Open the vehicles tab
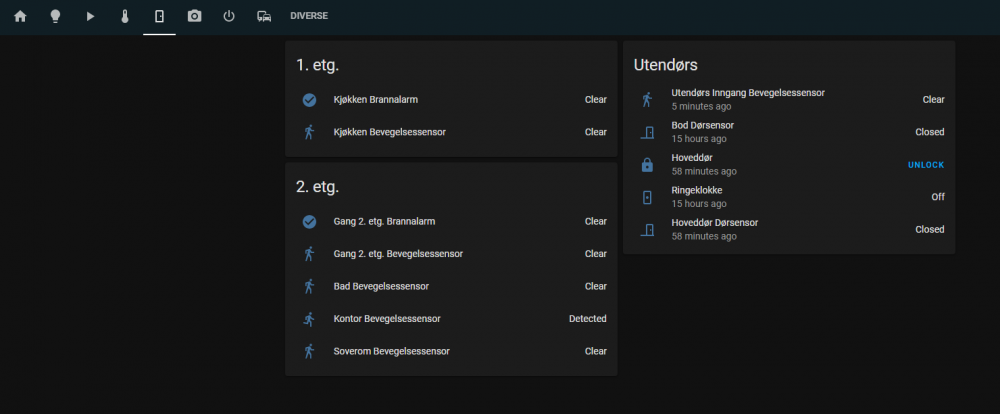 [x=264, y=16]
